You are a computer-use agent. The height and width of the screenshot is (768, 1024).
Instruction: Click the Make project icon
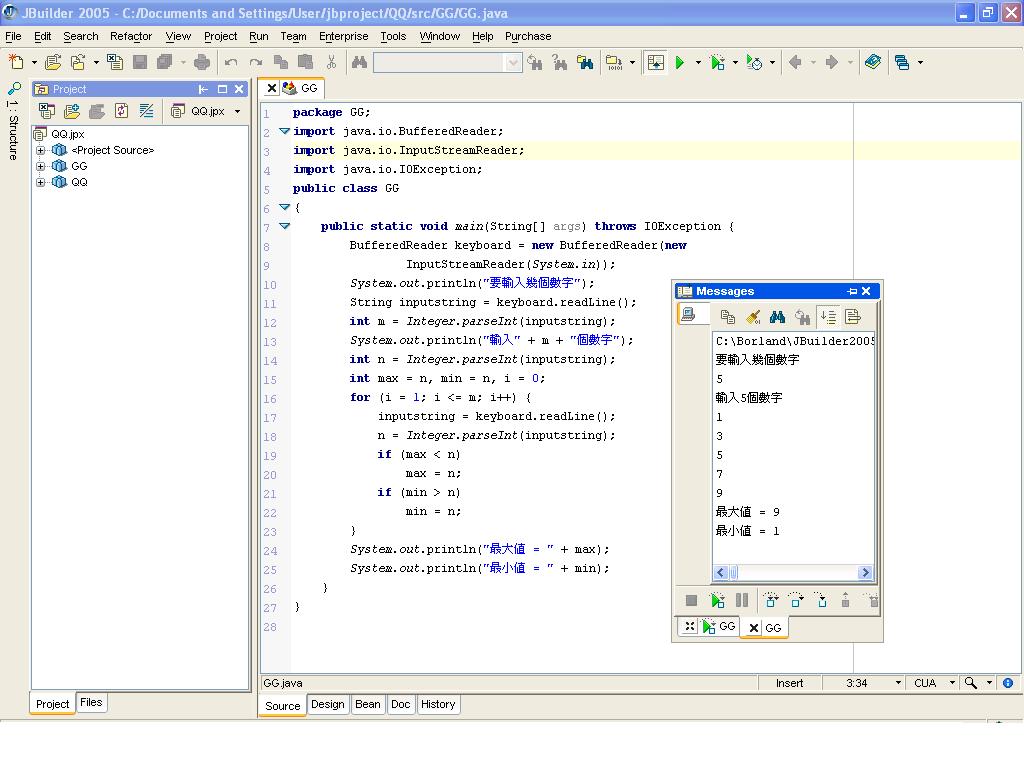tap(613, 62)
